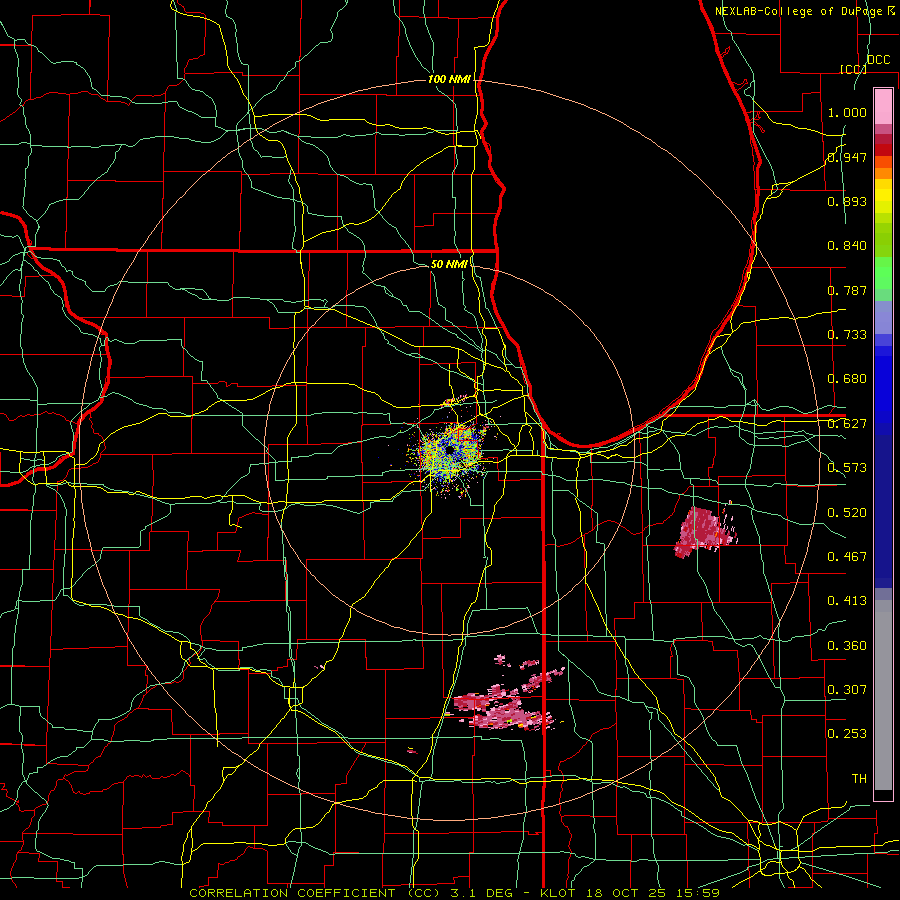Click the multicolored echo cluster at the radar site
Image resolution: width=900 pixels, height=900 pixels.
[451, 452]
